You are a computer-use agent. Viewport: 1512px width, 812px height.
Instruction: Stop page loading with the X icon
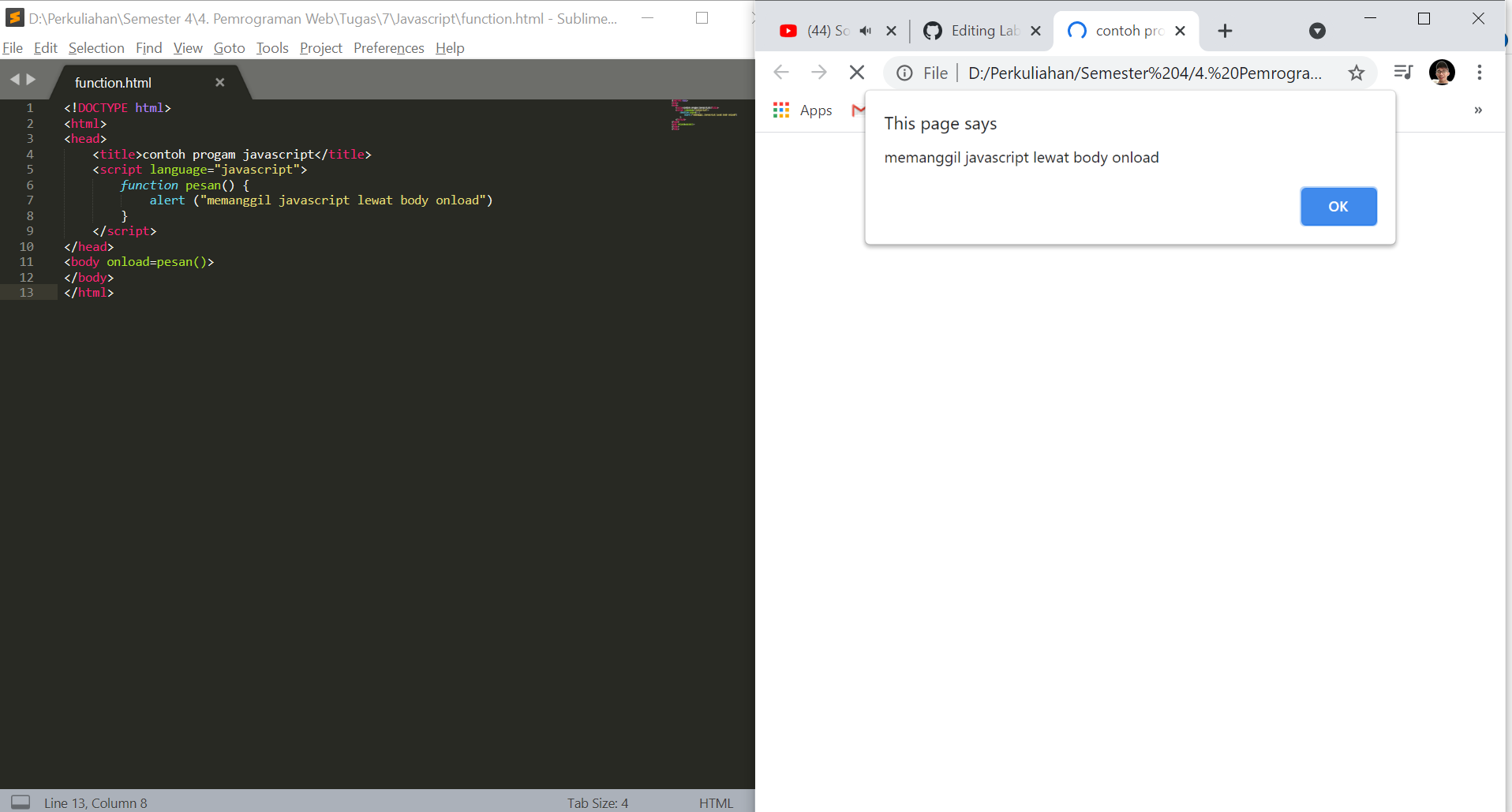(856, 72)
